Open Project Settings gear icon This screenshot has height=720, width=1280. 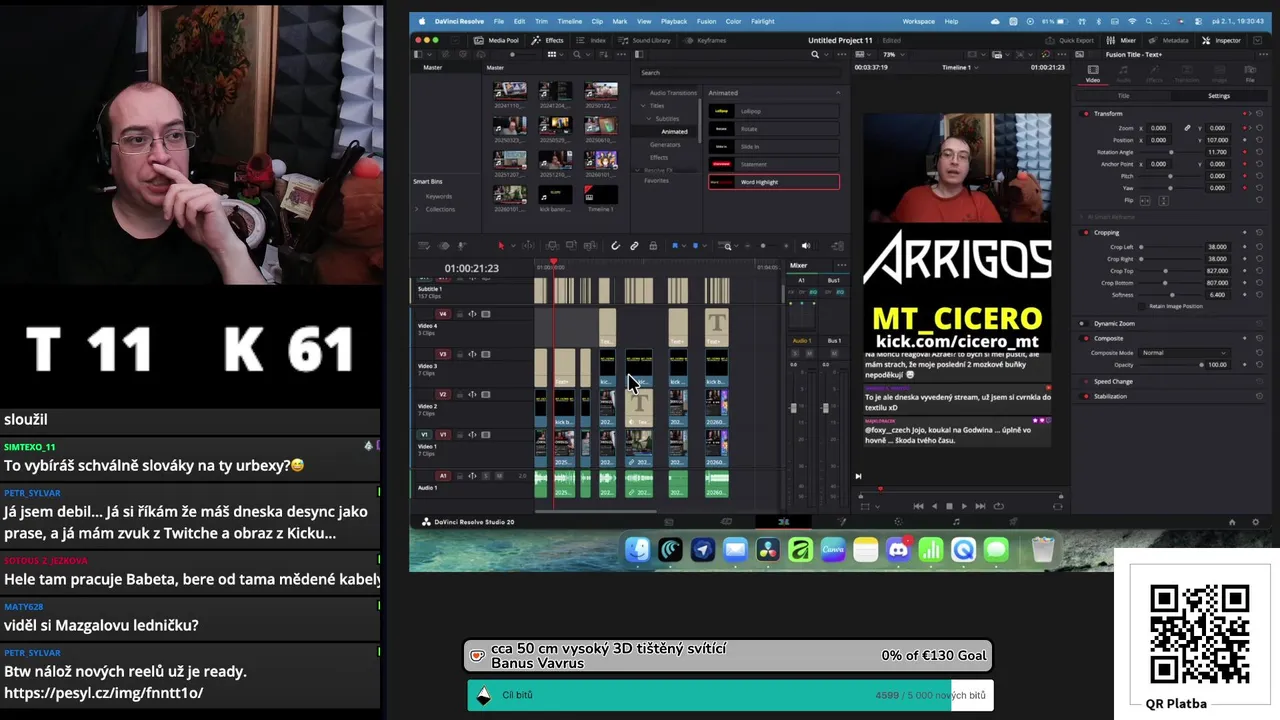[x=1257, y=522]
